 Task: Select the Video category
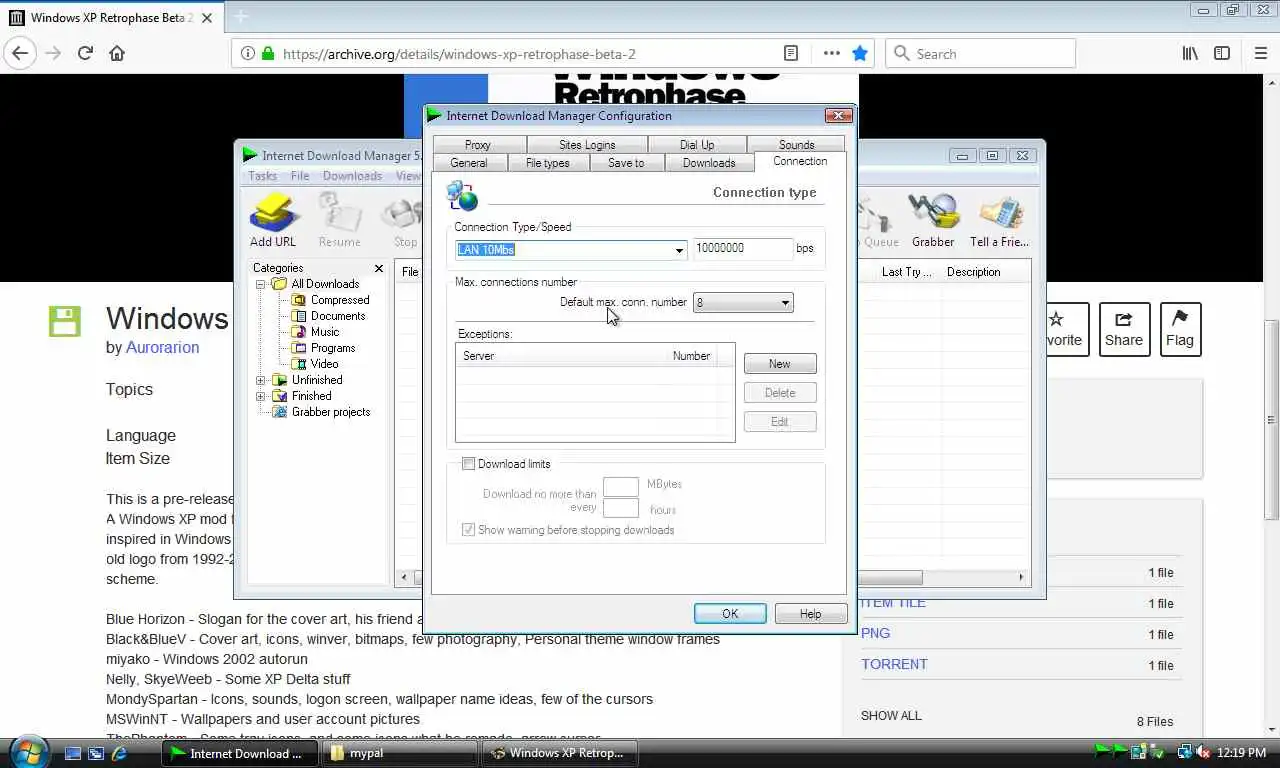[324, 364]
